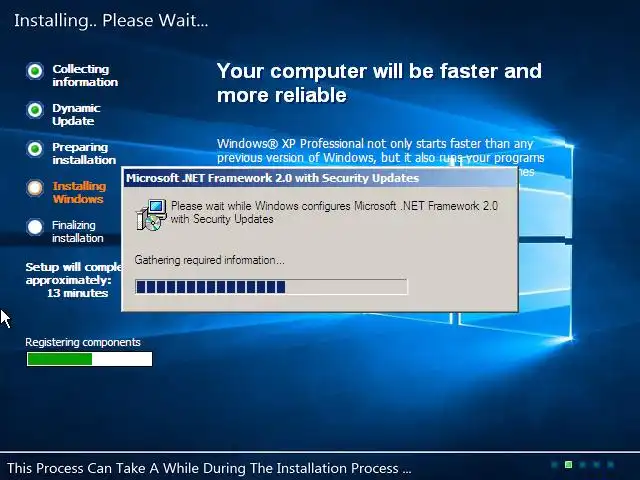Click 'Your computer will be faster' headline
Image resolution: width=640 pixels, height=480 pixels.
(x=379, y=83)
